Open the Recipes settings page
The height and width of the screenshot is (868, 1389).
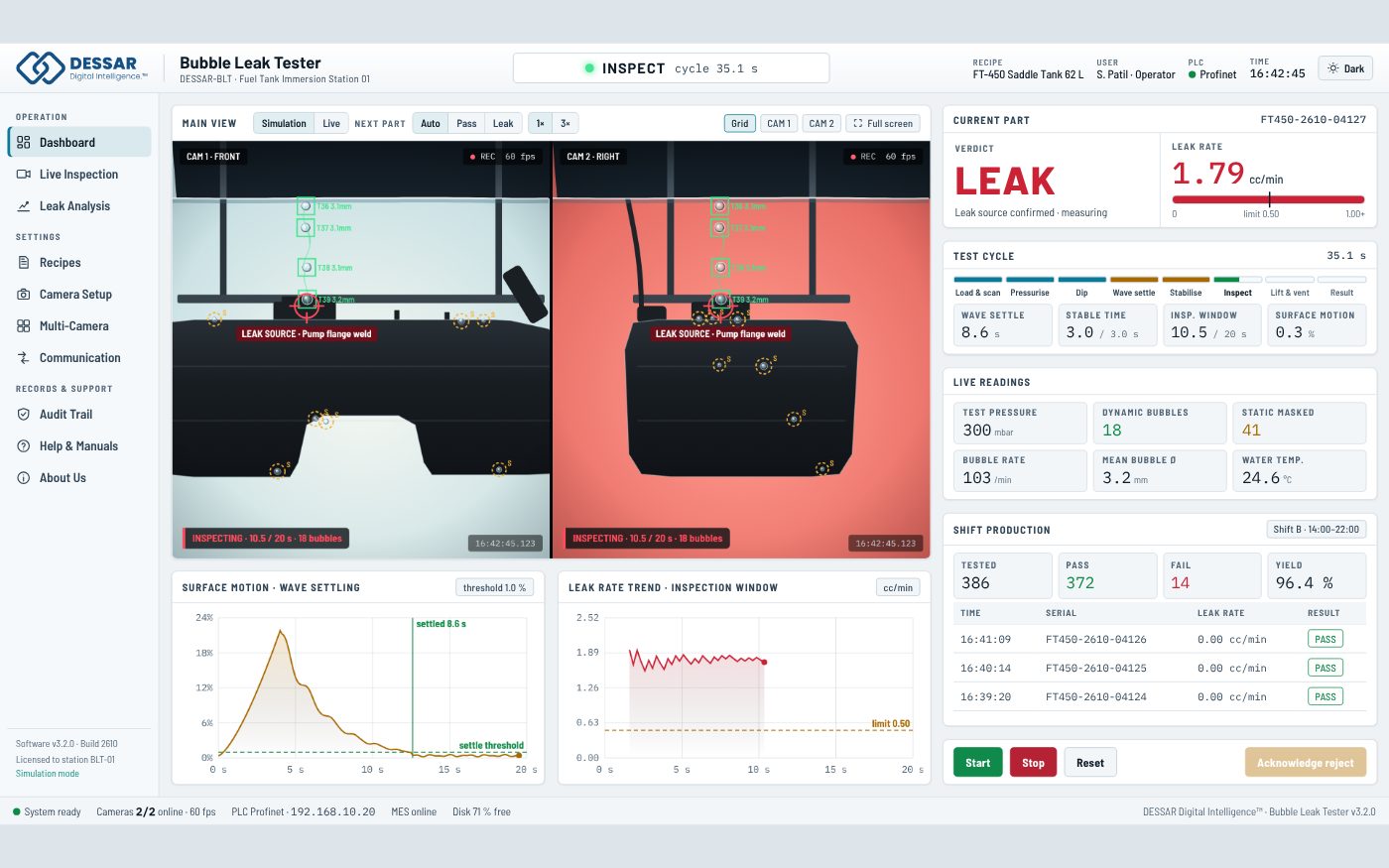tap(79, 262)
